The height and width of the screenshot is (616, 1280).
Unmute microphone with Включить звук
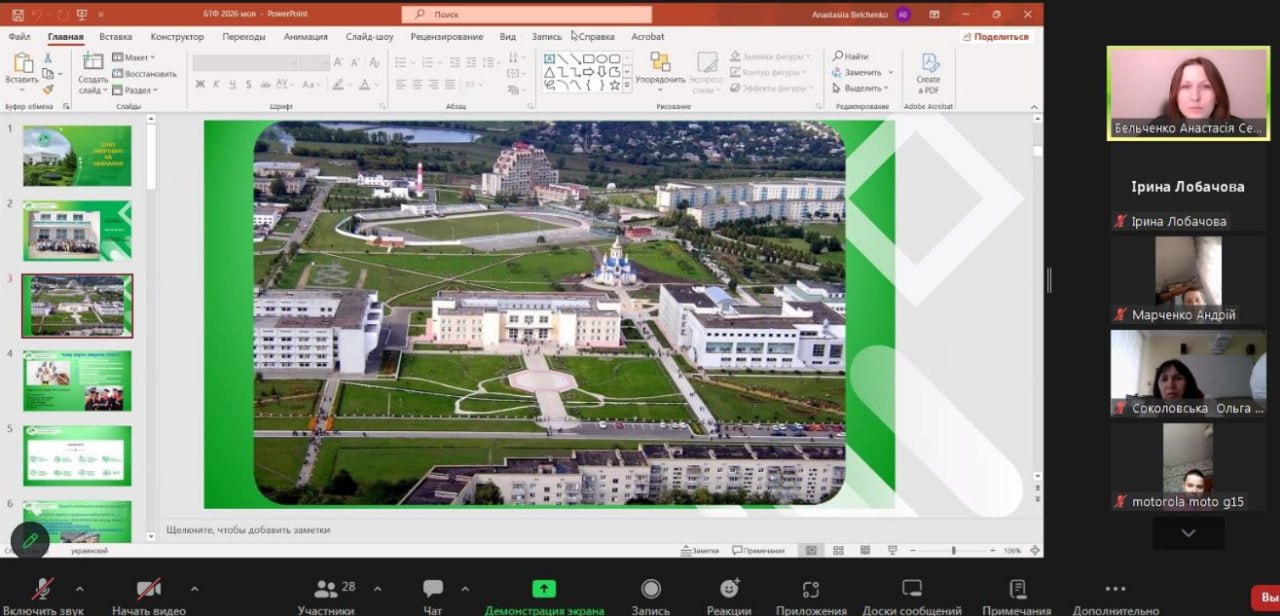43,589
